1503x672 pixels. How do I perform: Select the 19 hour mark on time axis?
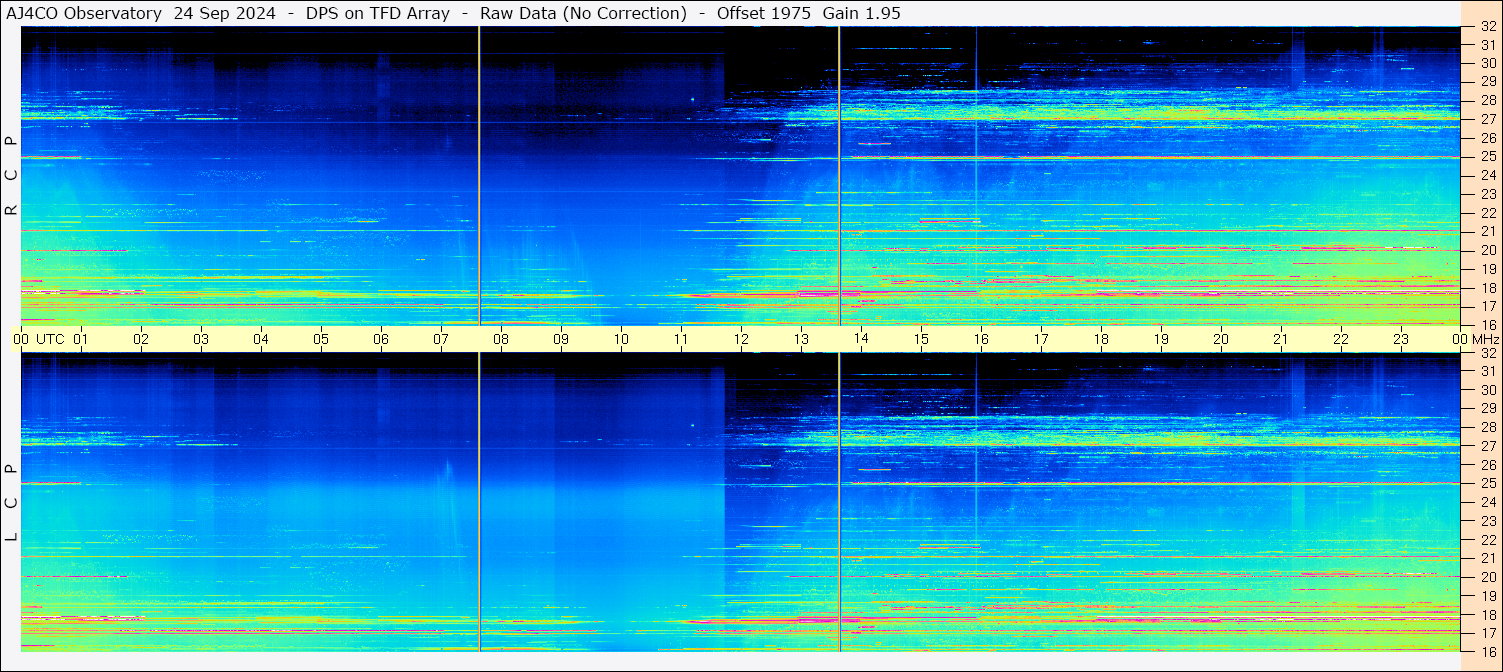[x=1161, y=339]
